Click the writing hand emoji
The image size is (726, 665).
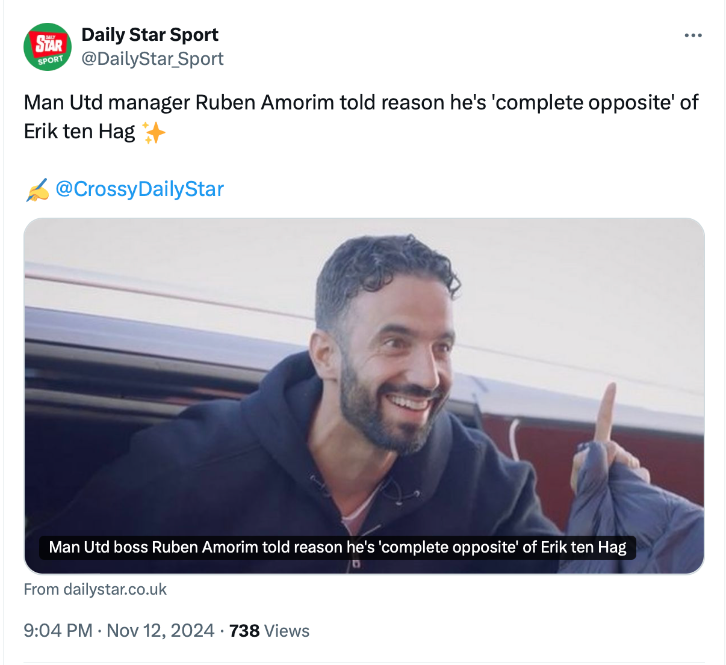(x=37, y=189)
